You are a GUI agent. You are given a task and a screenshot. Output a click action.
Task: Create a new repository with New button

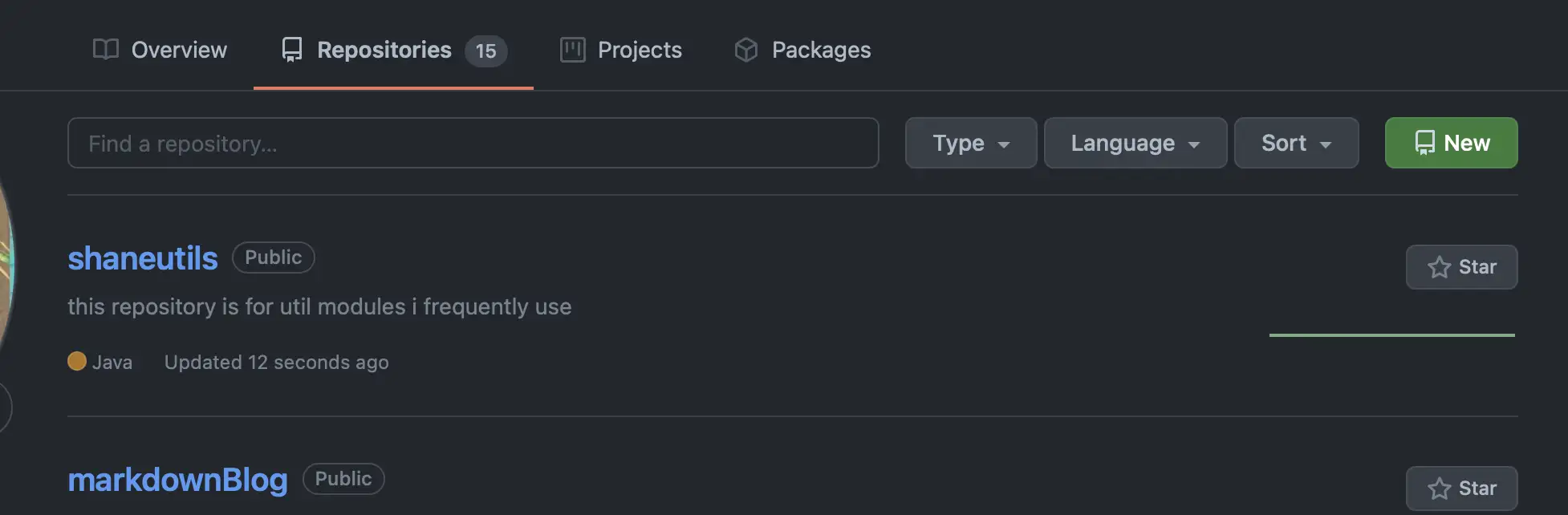(x=1451, y=143)
